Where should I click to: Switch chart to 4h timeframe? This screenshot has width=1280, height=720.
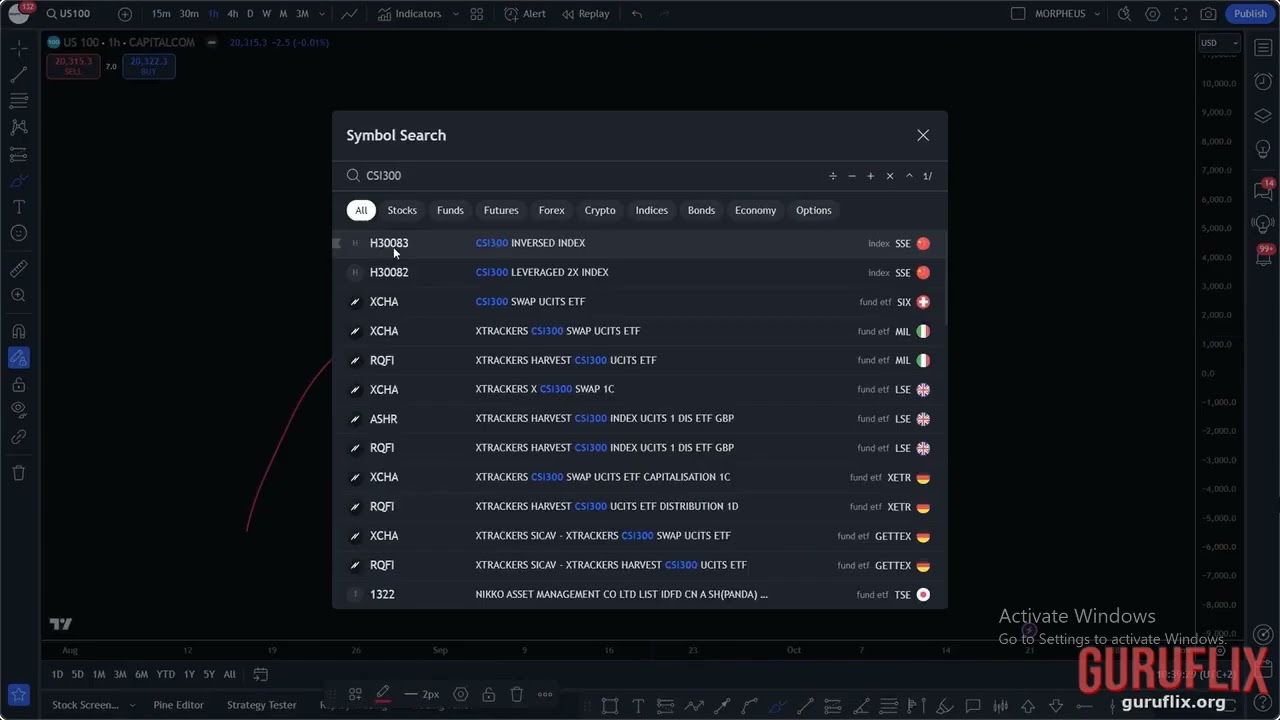pos(233,14)
